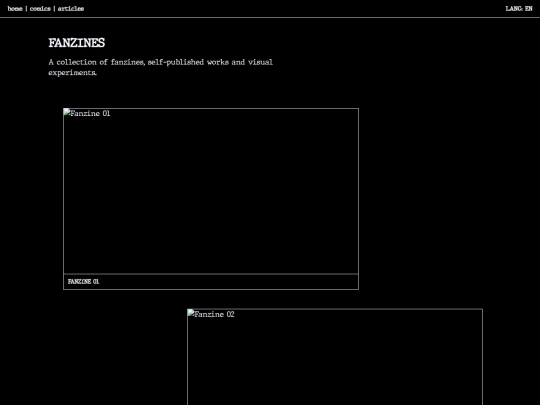Switch language via LANG: EN
Image resolution: width=540 pixels, height=405 pixels.
[519, 9]
